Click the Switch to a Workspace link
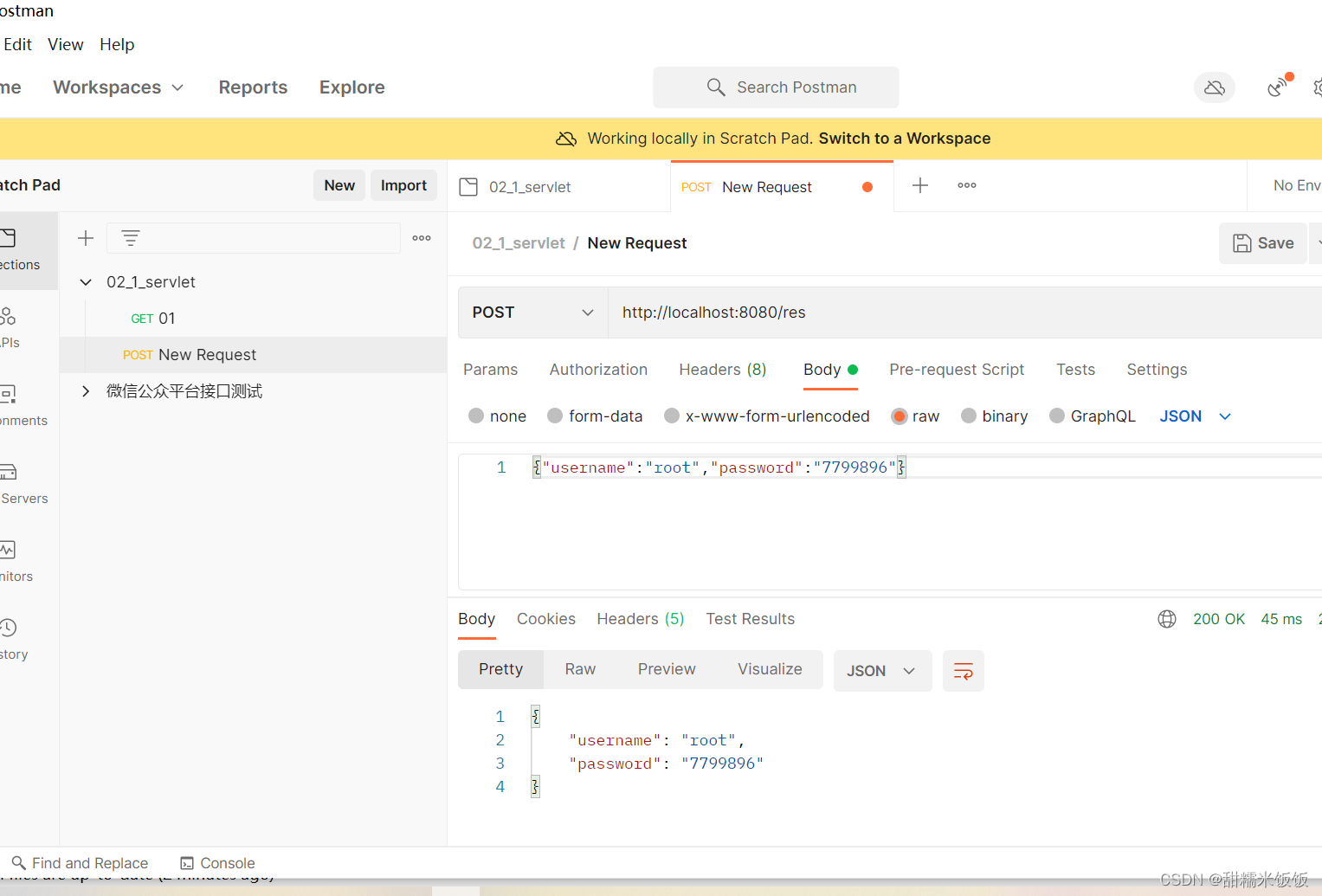Screen dimensions: 1322x896 [904, 139]
